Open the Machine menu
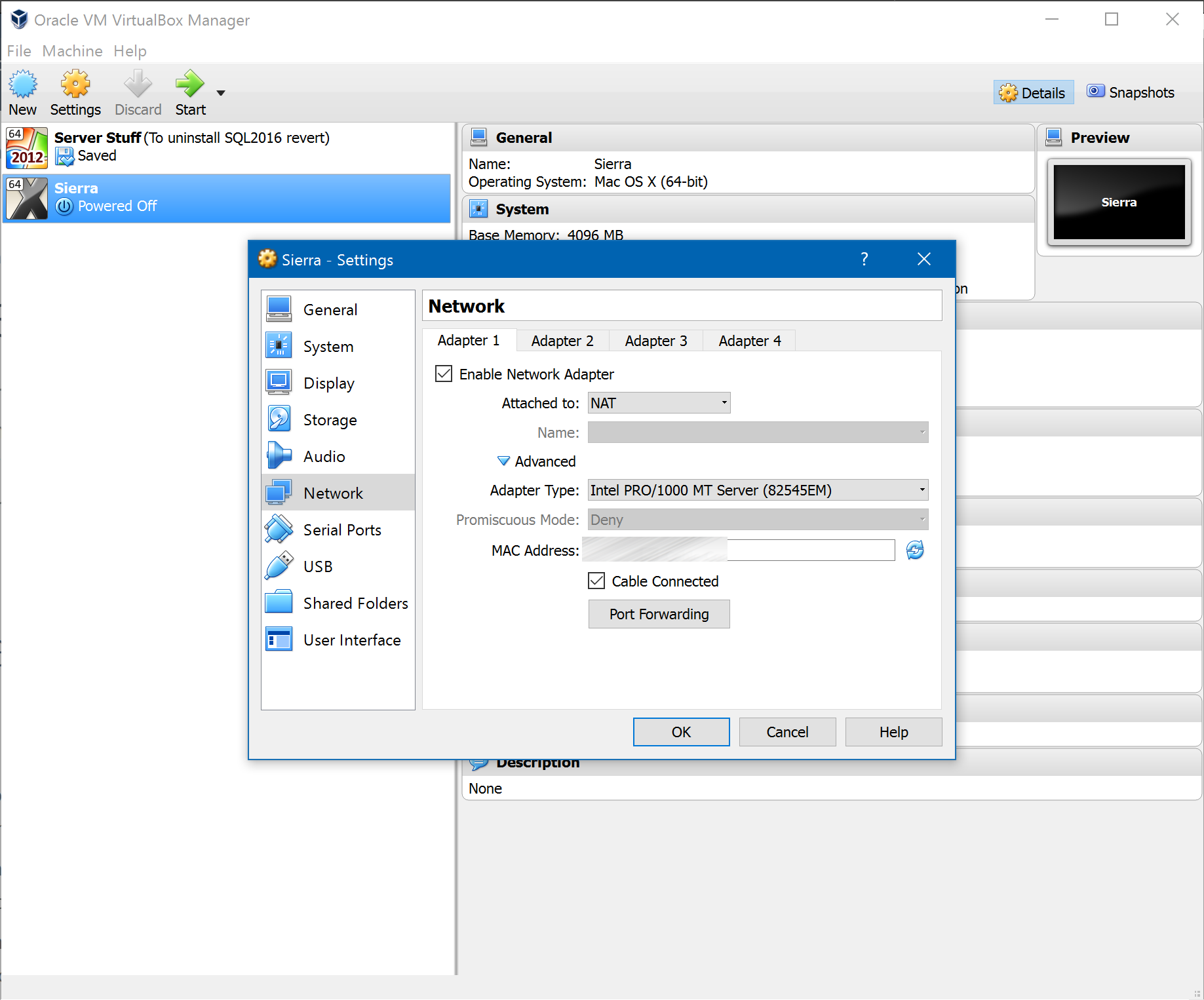This screenshot has height=1000, width=1204. pyautogui.click(x=72, y=51)
